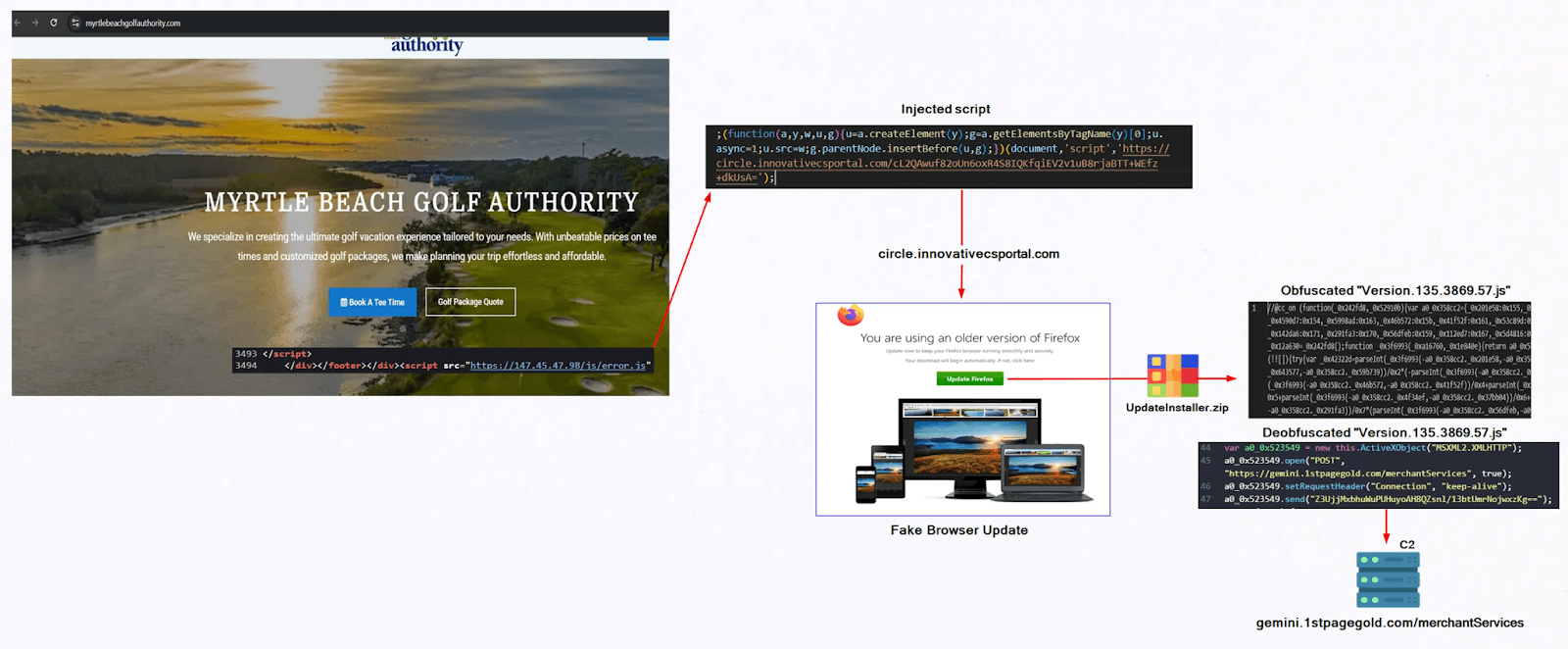
Task: Open the 147.45.47.98/js/error.js script link
Action: (558, 366)
